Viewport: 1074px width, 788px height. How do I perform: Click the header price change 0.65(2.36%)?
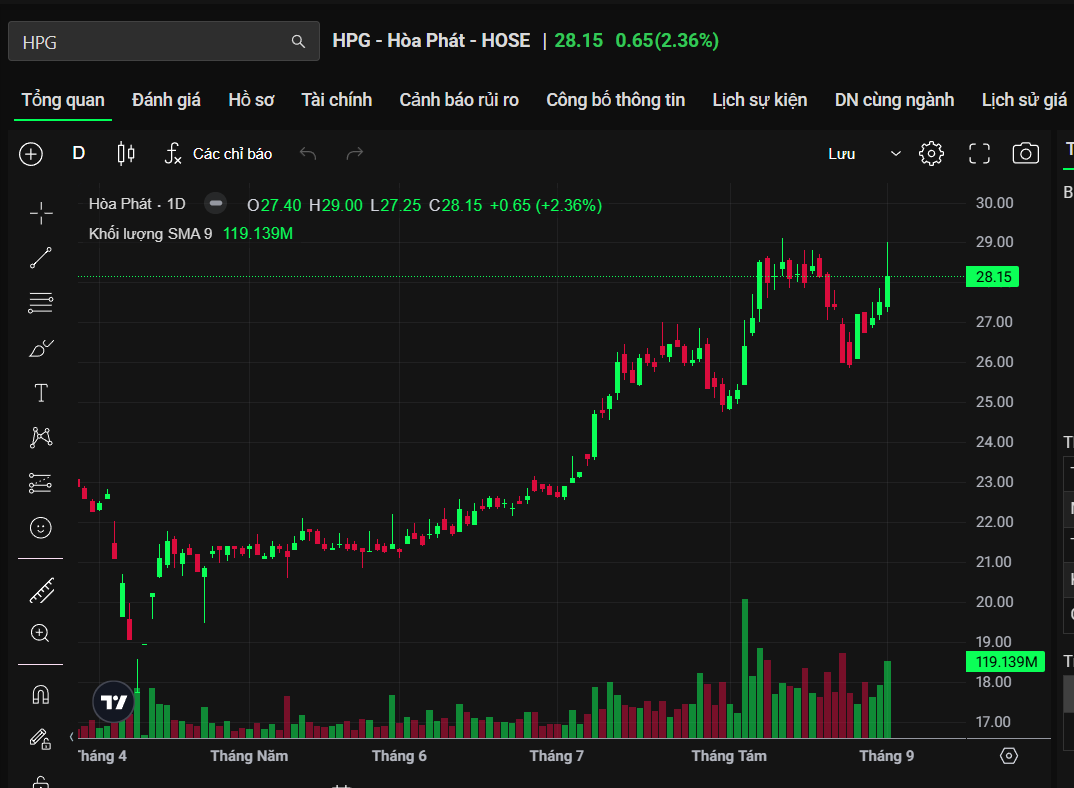(x=667, y=40)
